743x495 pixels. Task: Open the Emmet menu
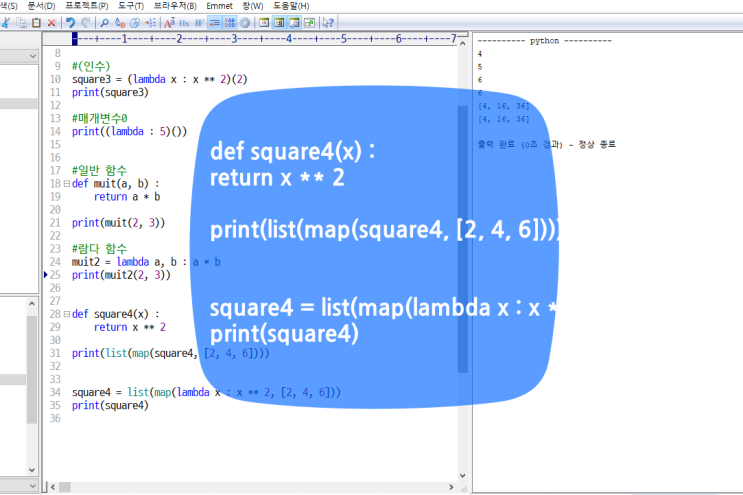[x=219, y=6]
